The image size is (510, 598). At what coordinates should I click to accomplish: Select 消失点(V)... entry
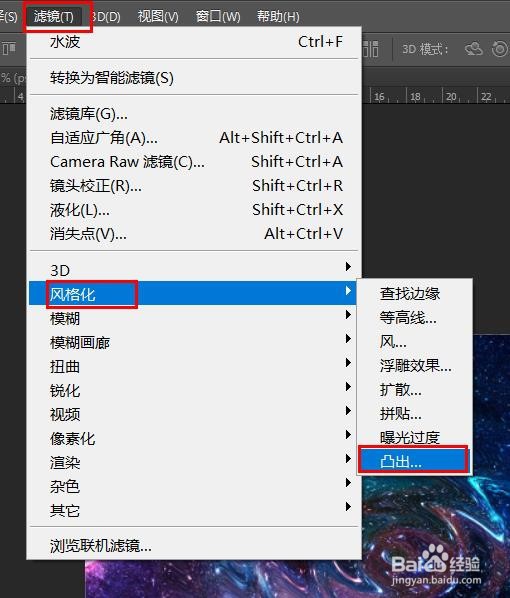point(194,234)
